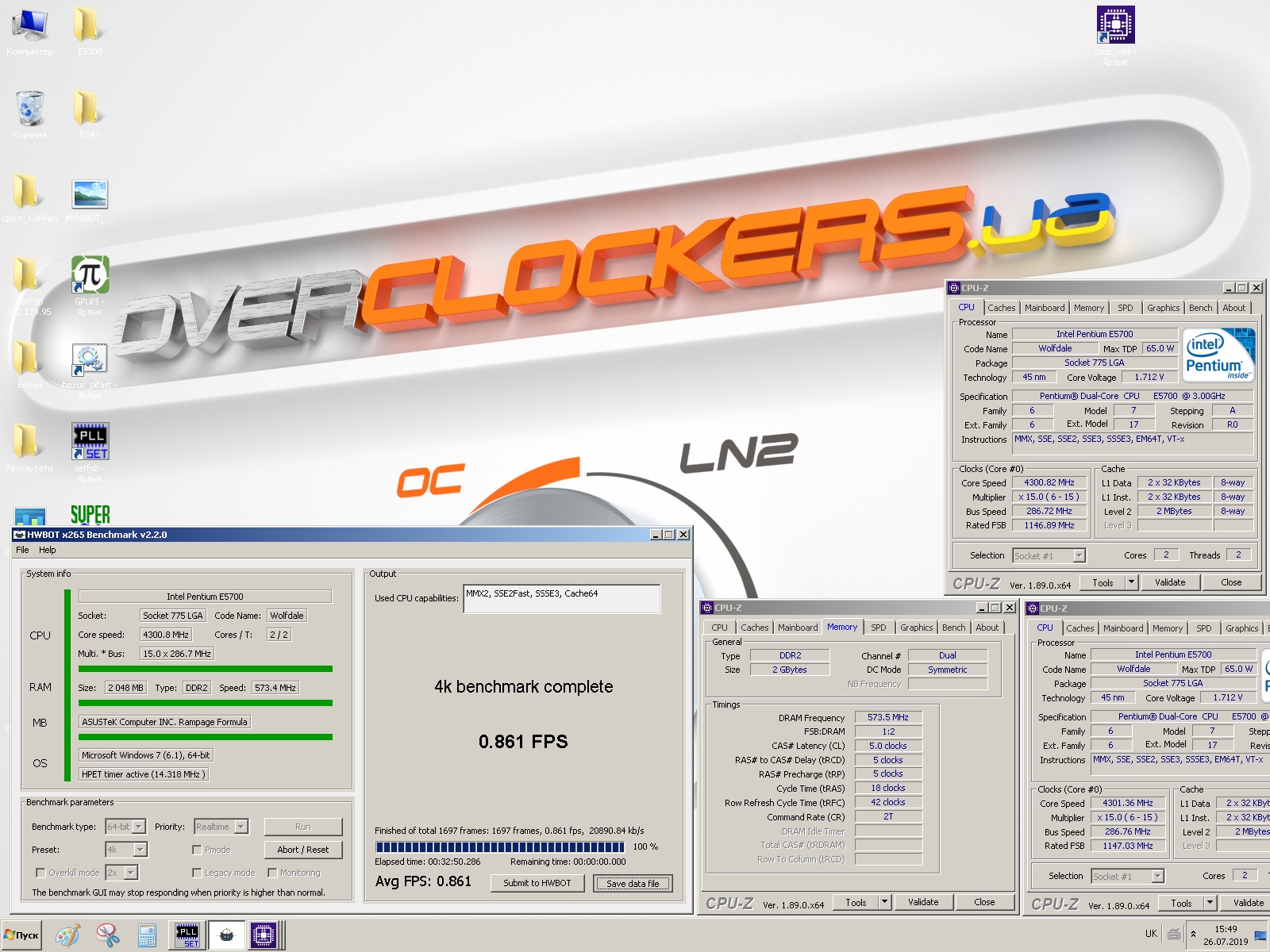Switch to SetFSB PLL taskbar button
Image resolution: width=1270 pixels, height=952 pixels.
tap(188, 935)
